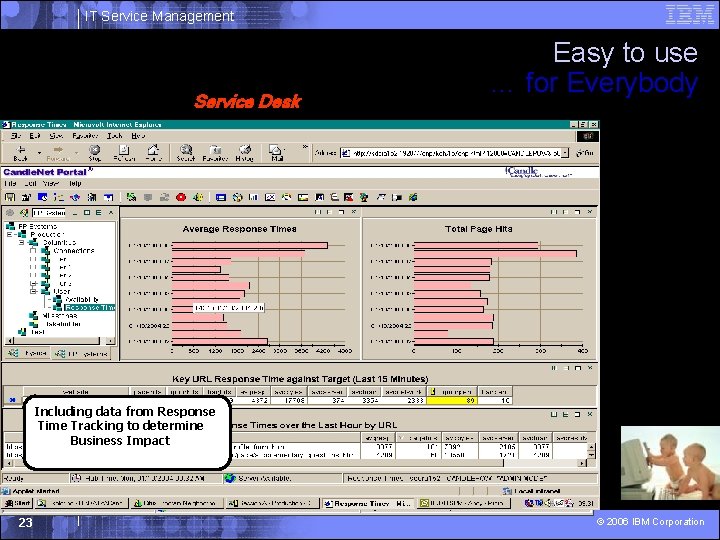Click Navigator horizontal scrollbar left arrow

[9, 341]
